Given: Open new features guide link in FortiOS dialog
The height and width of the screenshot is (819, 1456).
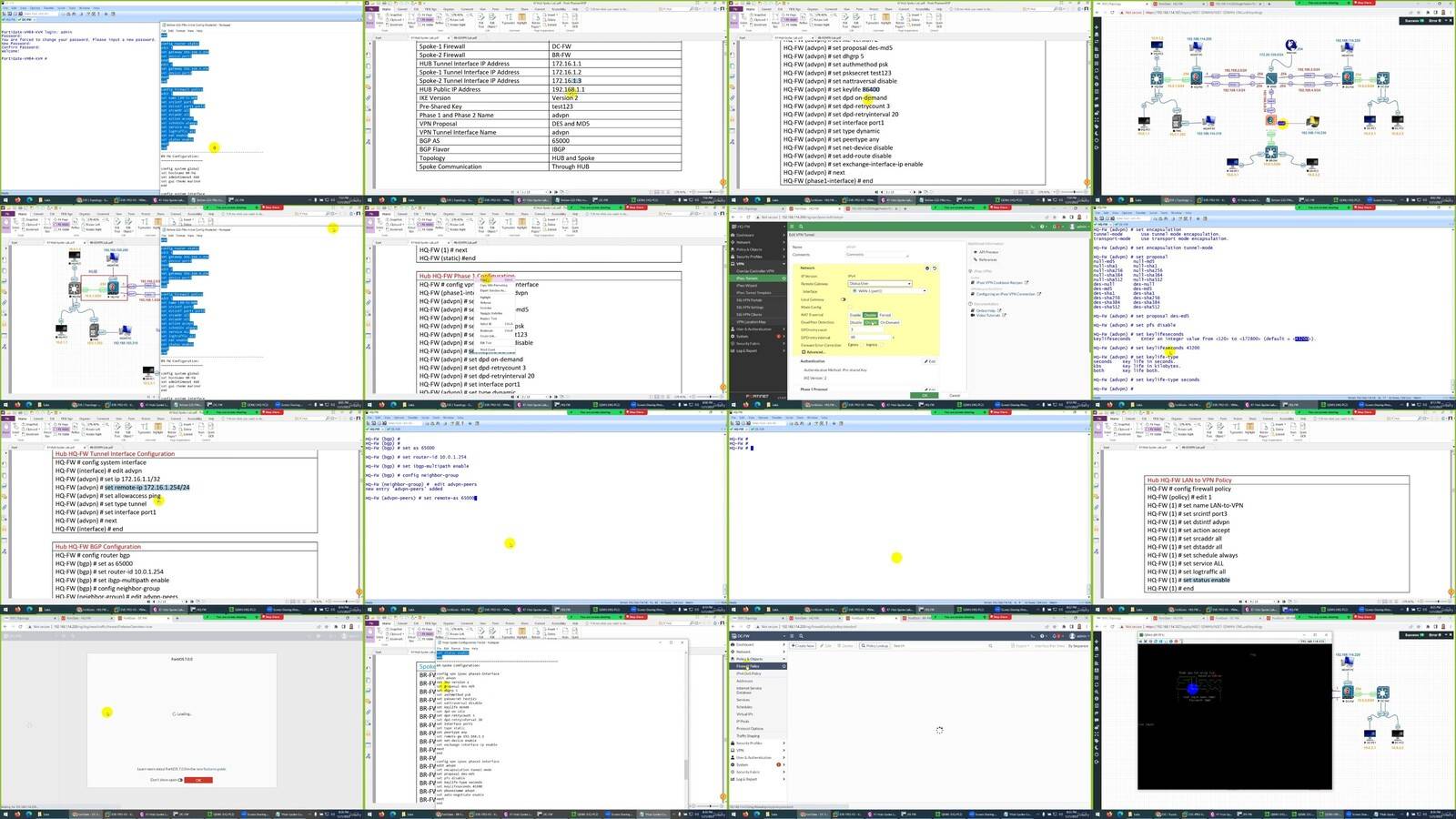Looking at the screenshot, I should click(211, 769).
